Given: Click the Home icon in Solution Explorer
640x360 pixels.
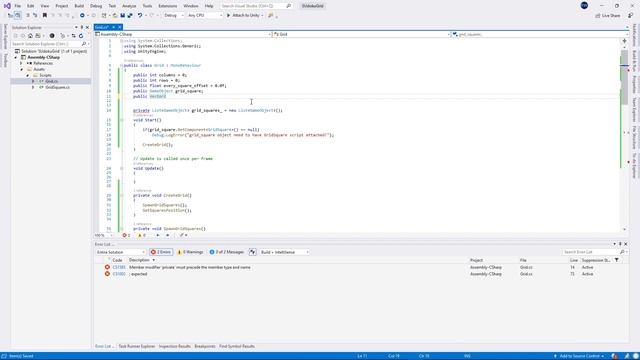Looking at the screenshot, I should (x=30, y=36).
